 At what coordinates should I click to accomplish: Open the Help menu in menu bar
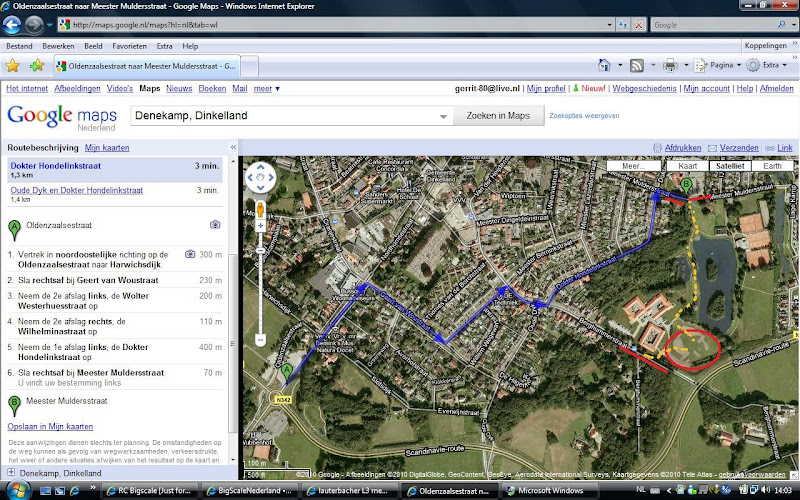[190, 46]
